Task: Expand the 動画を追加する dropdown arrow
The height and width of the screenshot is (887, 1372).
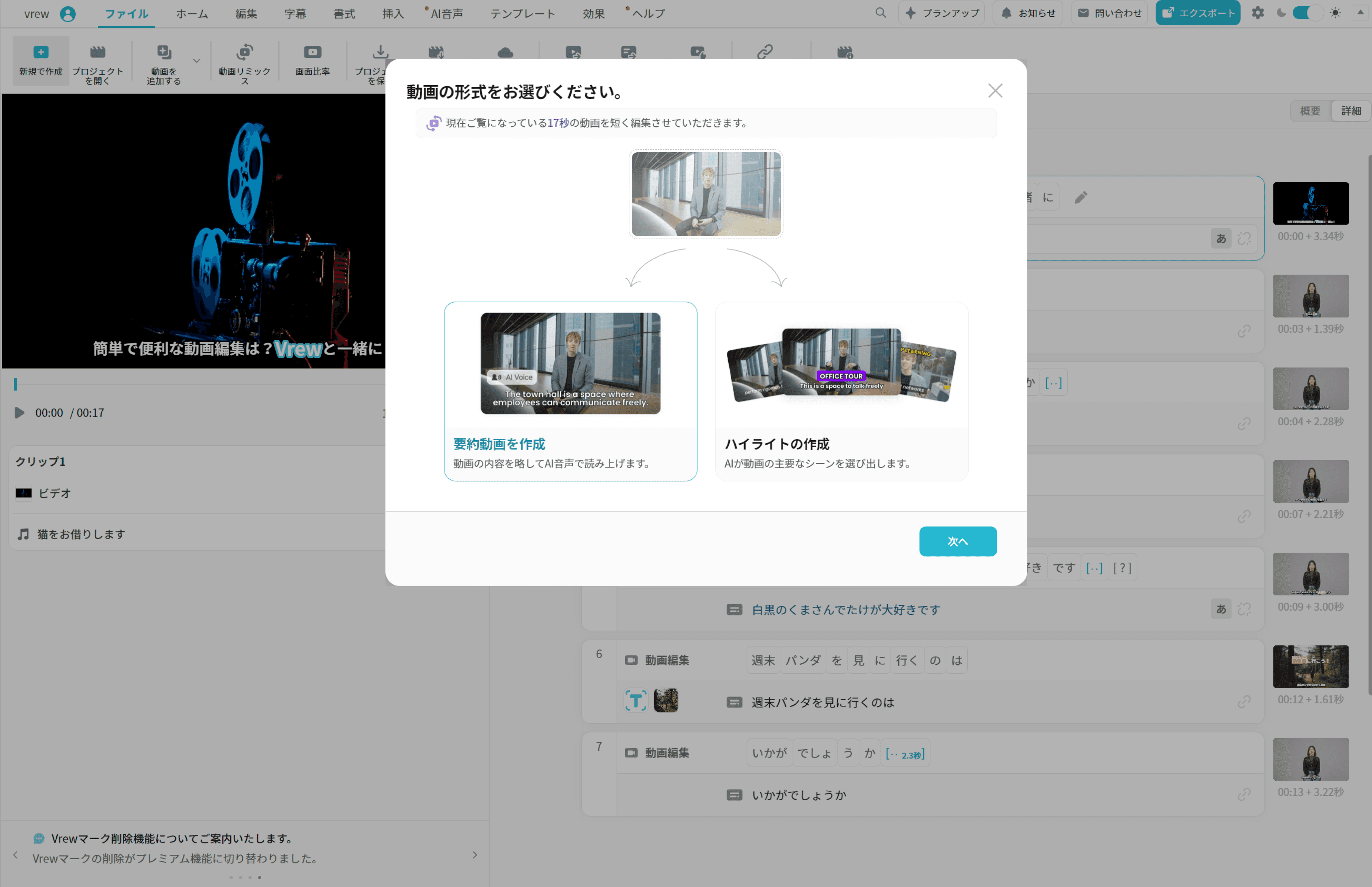Action: point(196,60)
